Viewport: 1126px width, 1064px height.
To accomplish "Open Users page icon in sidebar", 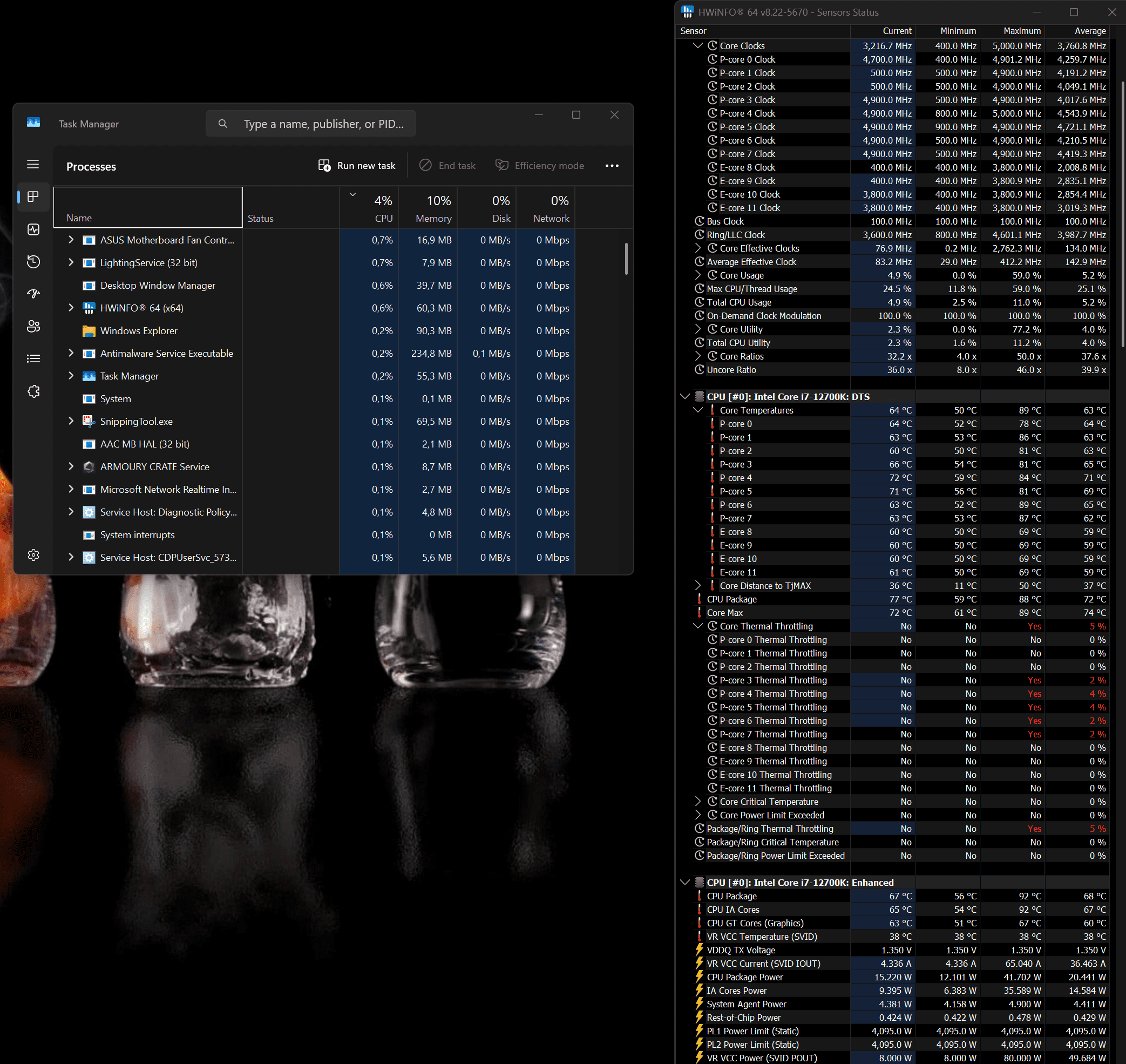I will click(33, 326).
